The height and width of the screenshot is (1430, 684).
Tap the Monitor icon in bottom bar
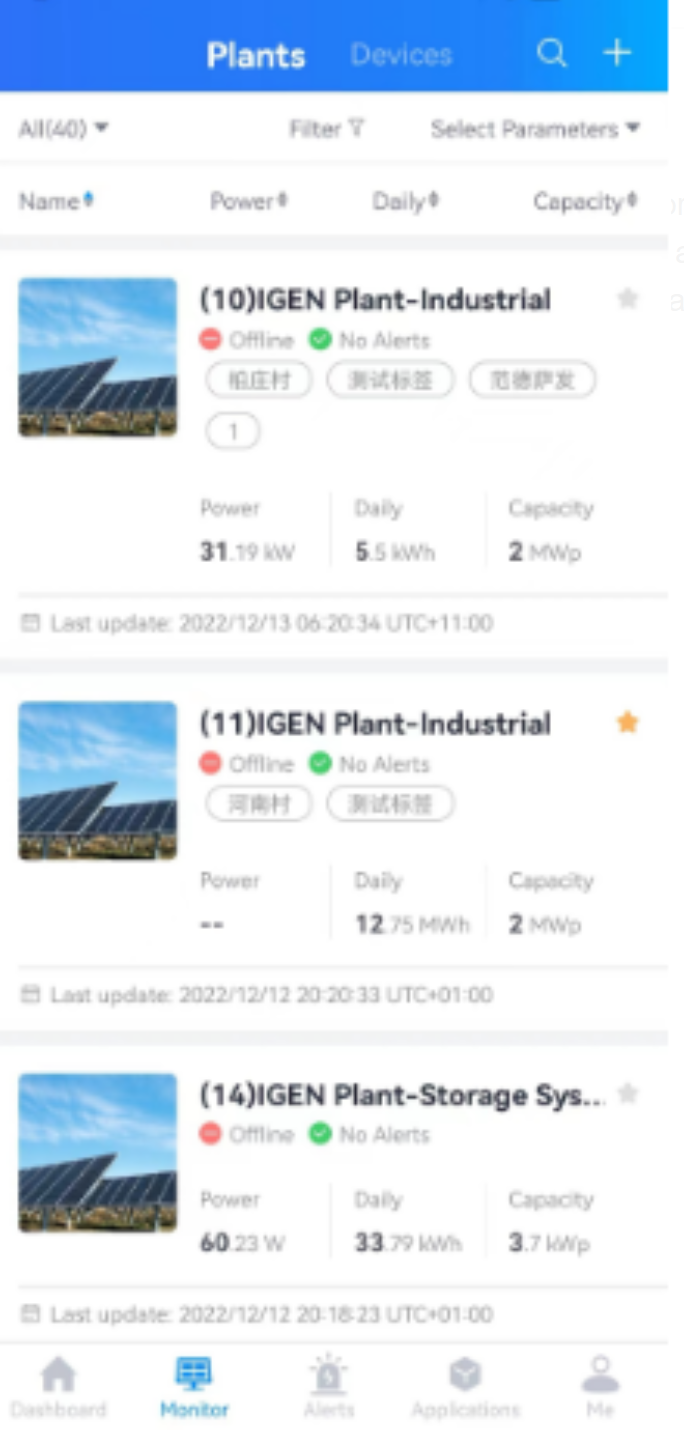[194, 1376]
